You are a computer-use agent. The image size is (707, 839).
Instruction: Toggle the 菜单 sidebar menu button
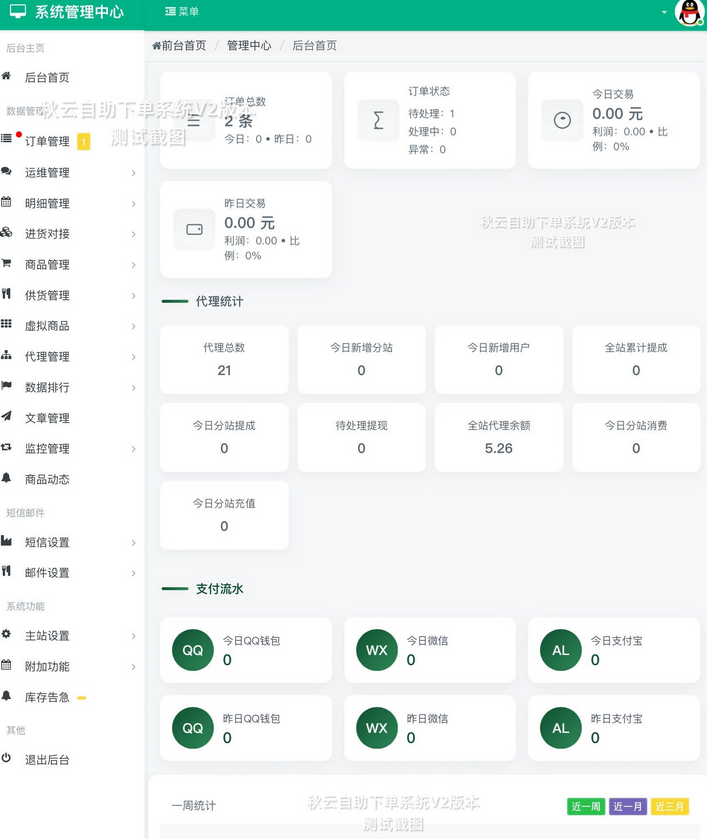(182, 12)
